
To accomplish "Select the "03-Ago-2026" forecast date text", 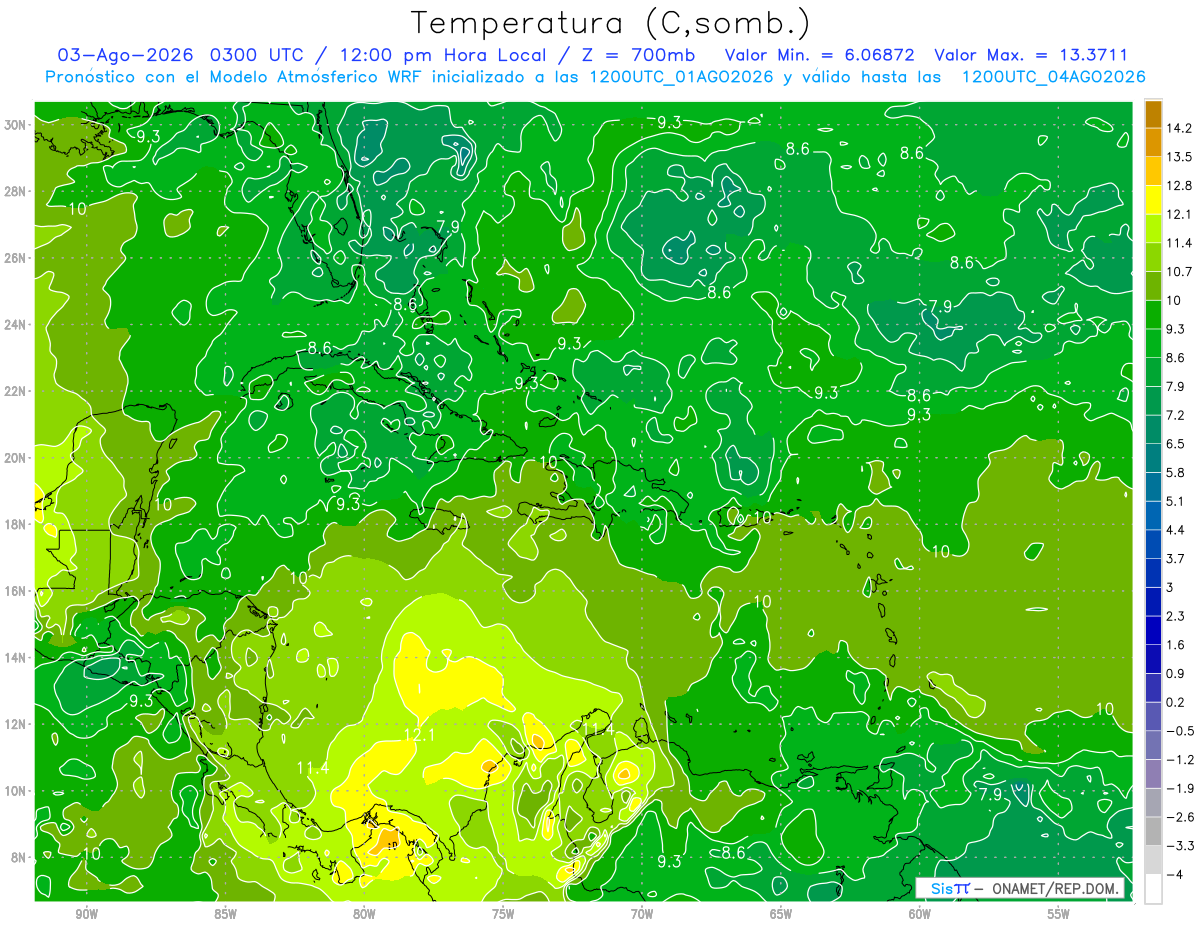I will (x=123, y=55).
